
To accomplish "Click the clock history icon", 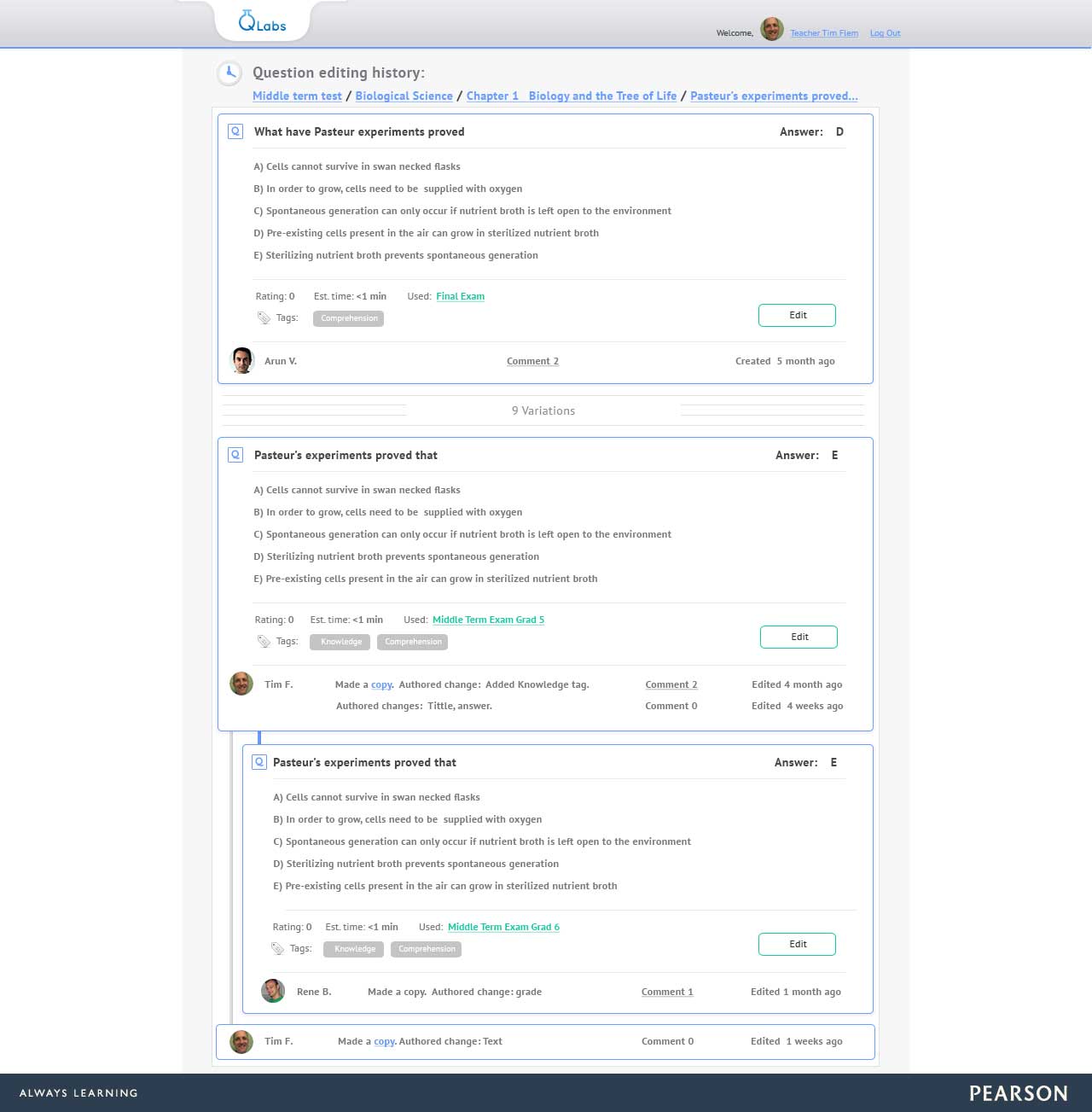I will (229, 73).
